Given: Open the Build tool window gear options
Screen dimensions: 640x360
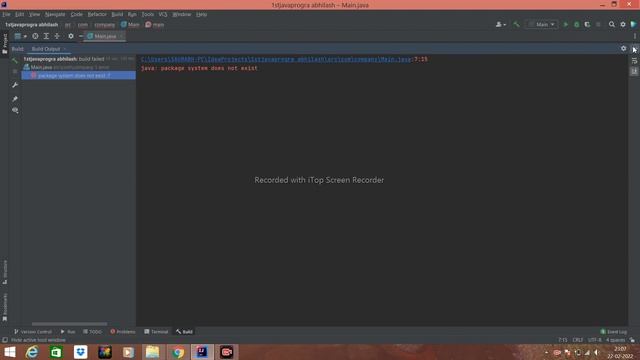Looking at the screenshot, I should pos(623,49).
